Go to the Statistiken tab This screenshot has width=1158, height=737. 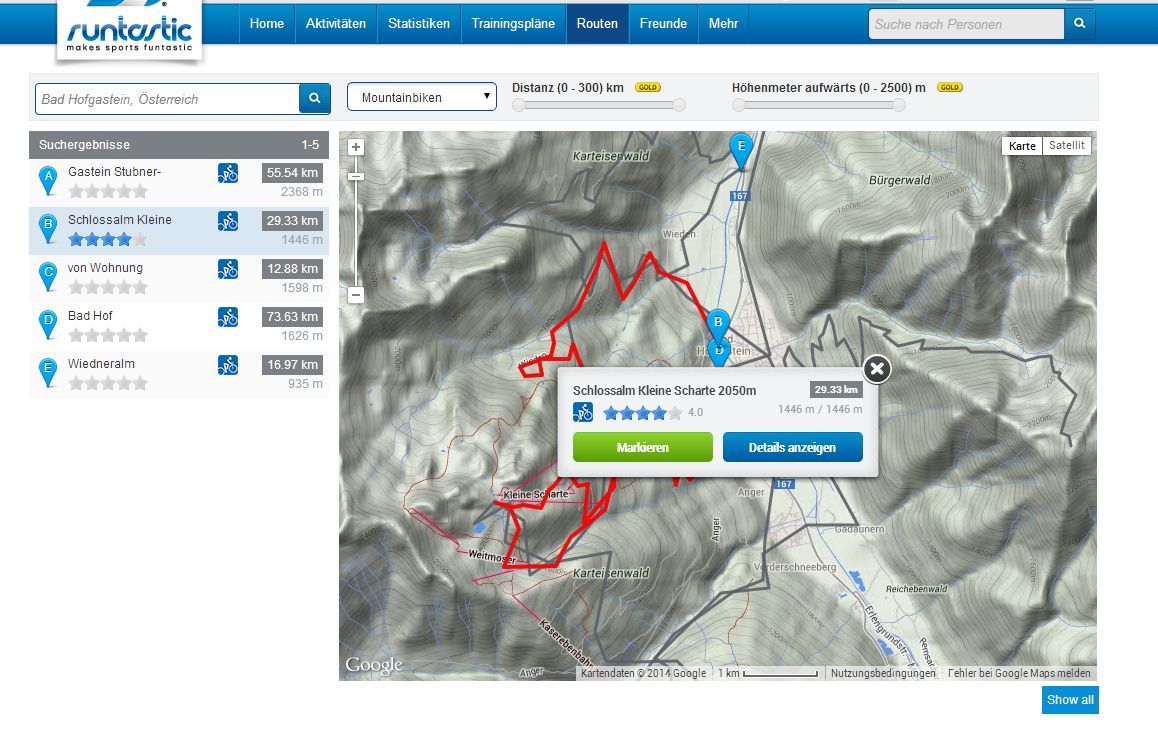tap(418, 23)
